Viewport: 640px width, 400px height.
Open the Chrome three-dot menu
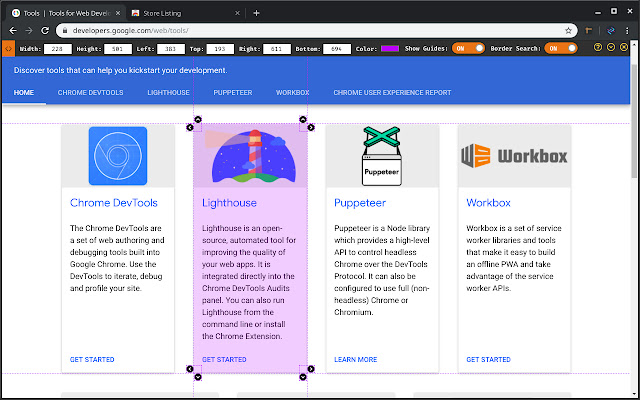[628, 31]
